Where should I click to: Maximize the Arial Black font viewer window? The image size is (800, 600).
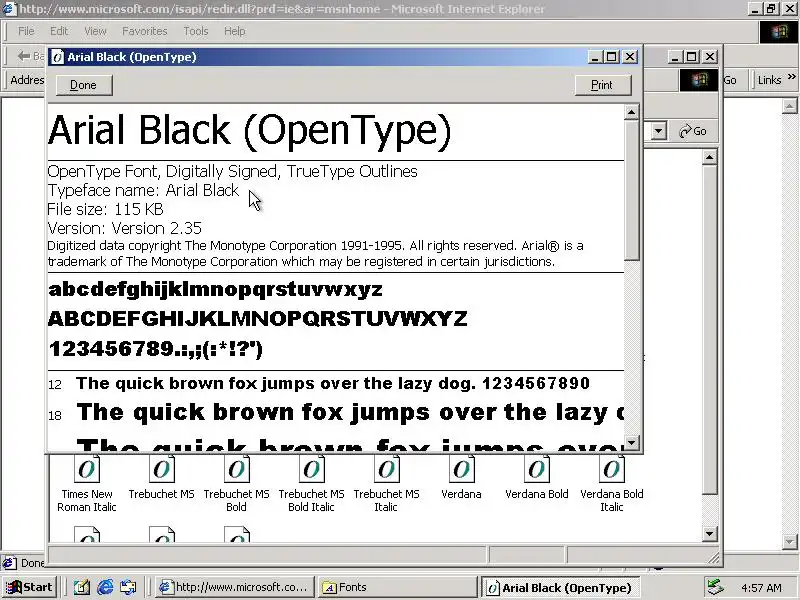click(x=611, y=57)
